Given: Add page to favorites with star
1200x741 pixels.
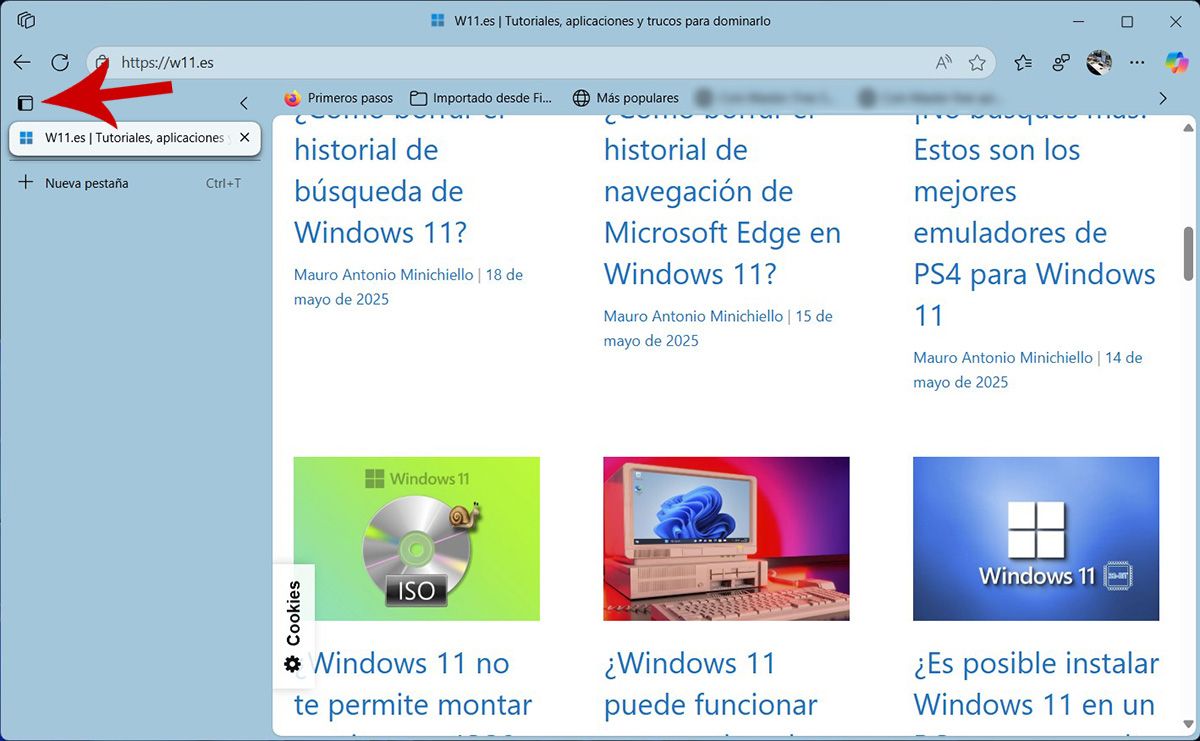Looking at the screenshot, I should point(977,62).
